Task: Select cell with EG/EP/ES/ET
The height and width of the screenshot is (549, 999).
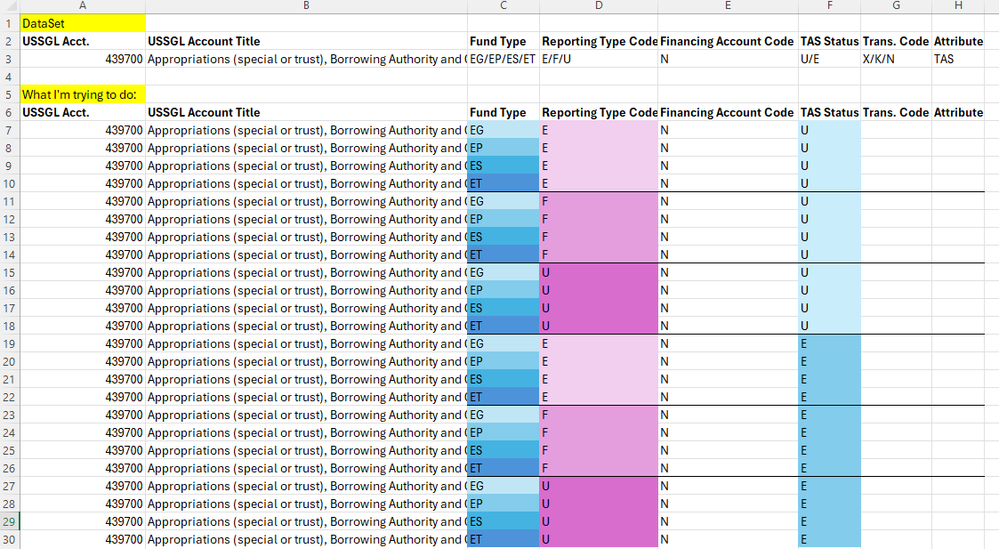Action: point(503,59)
